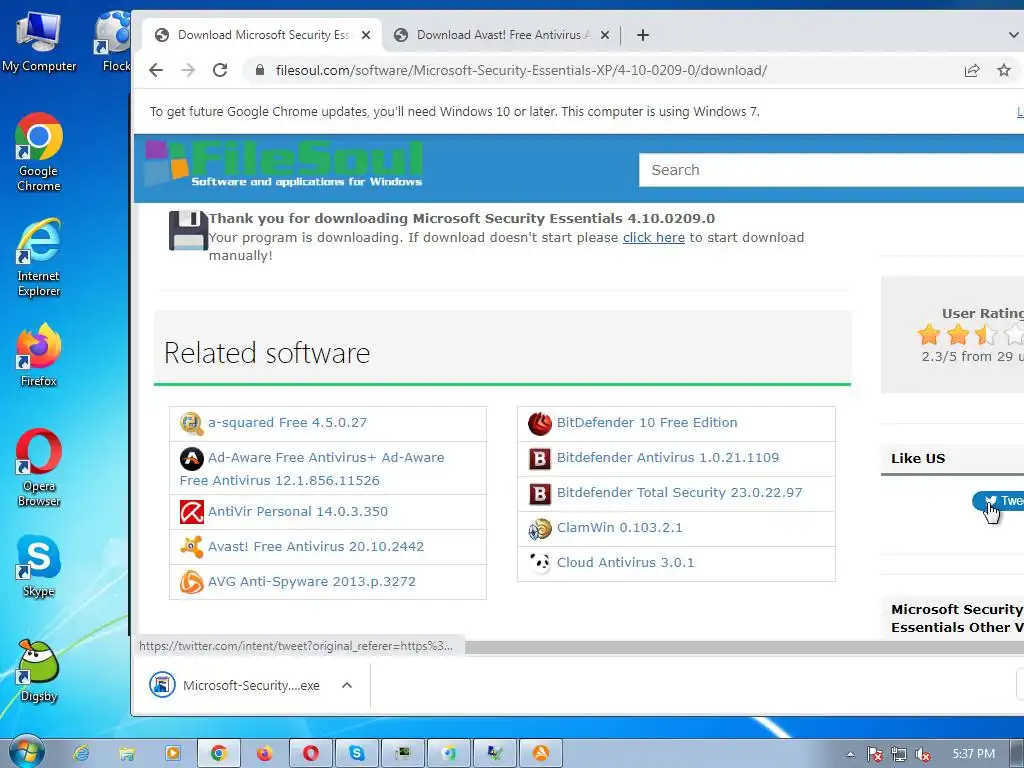Screen dimensions: 1024x768
Task: Click the Share page icon in address bar
Action: click(972, 70)
